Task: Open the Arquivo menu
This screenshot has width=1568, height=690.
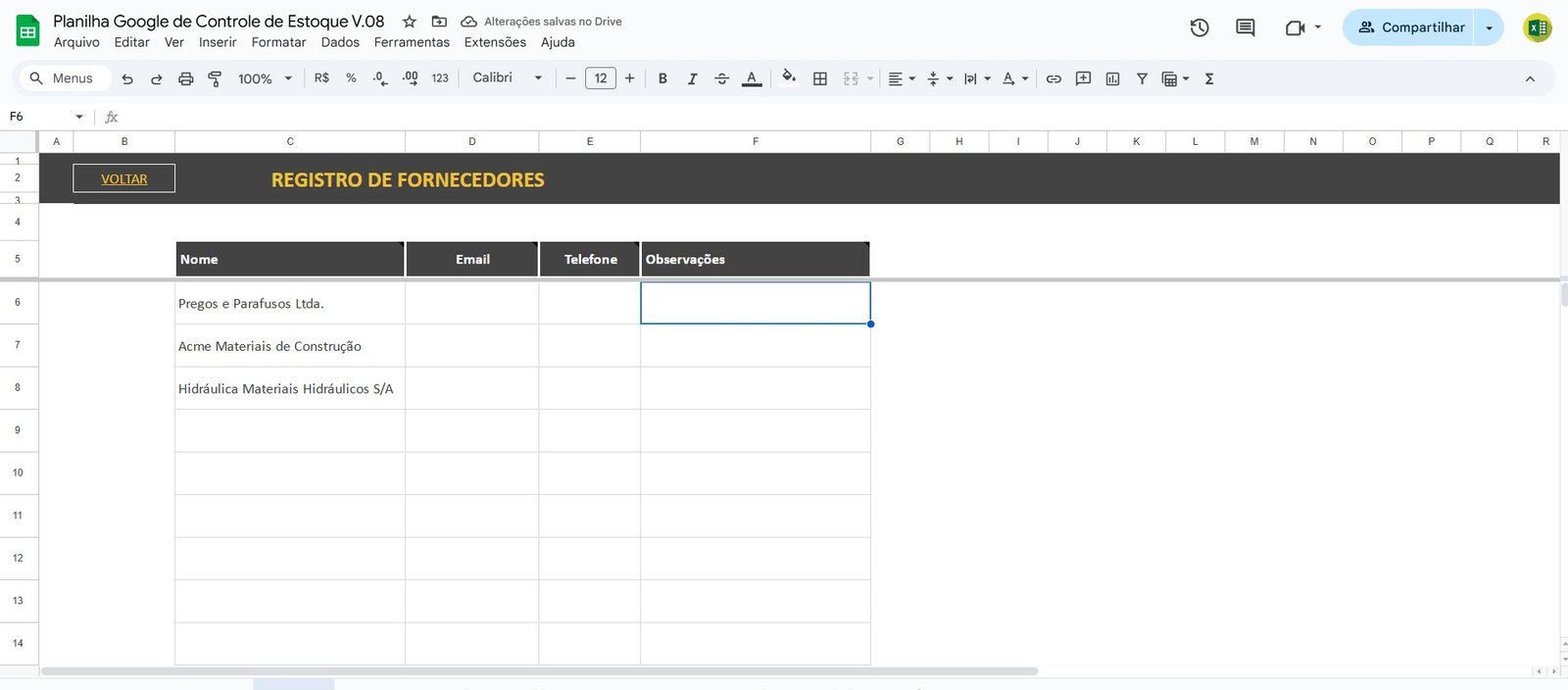Action: point(76,42)
